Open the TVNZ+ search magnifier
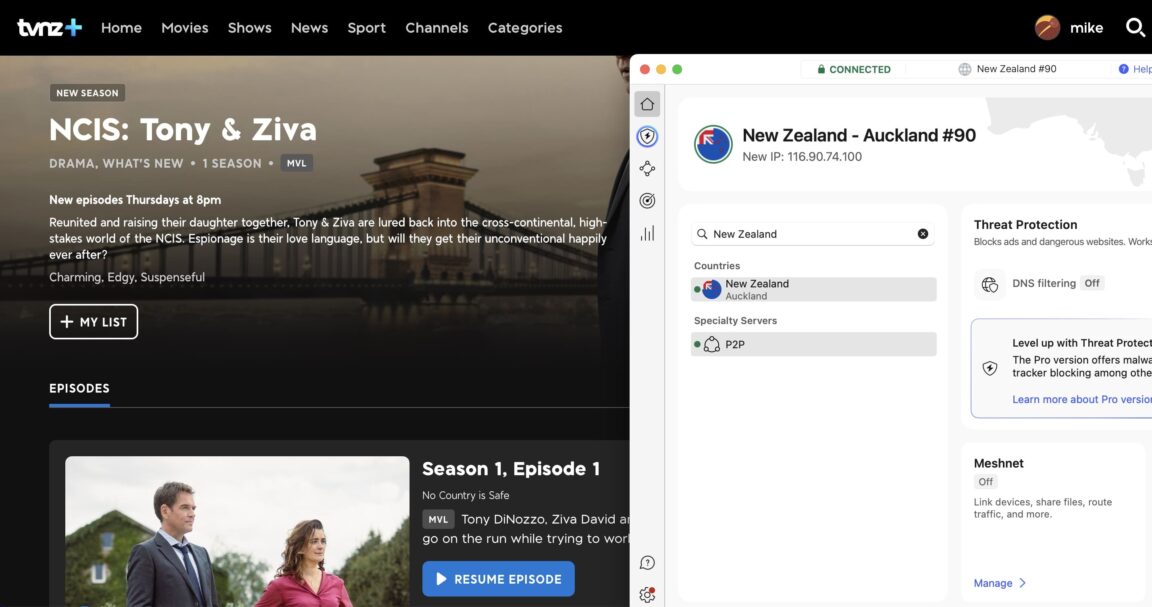The image size is (1152, 607). pos(1135,28)
